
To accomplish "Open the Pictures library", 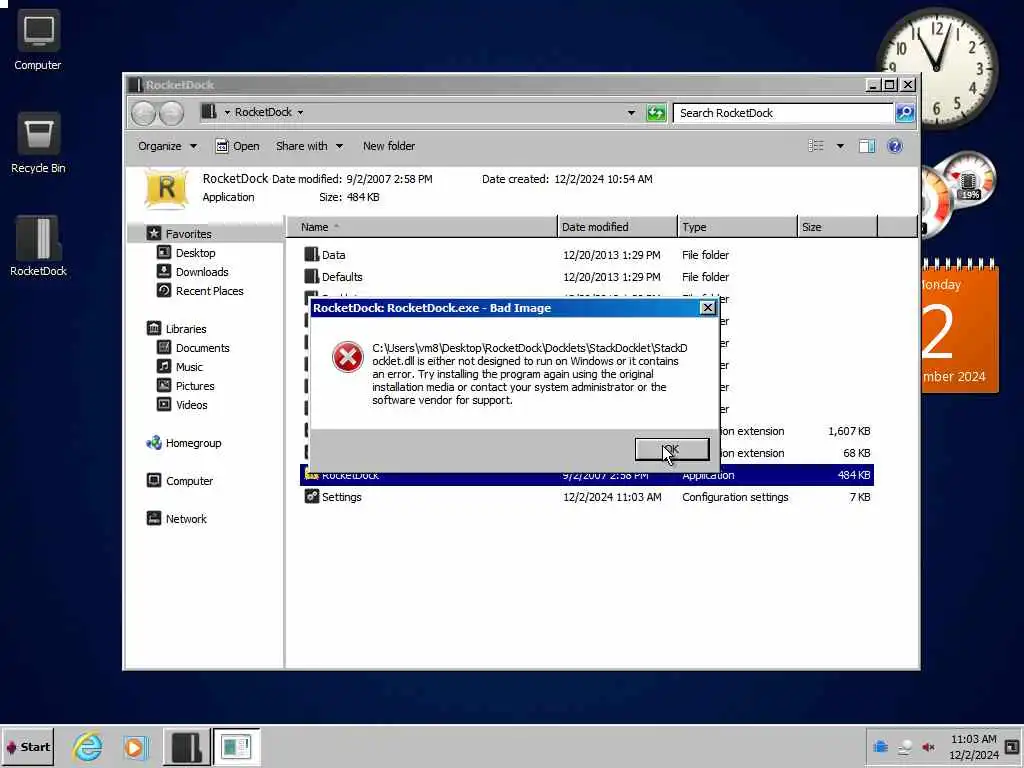I will [186, 385].
